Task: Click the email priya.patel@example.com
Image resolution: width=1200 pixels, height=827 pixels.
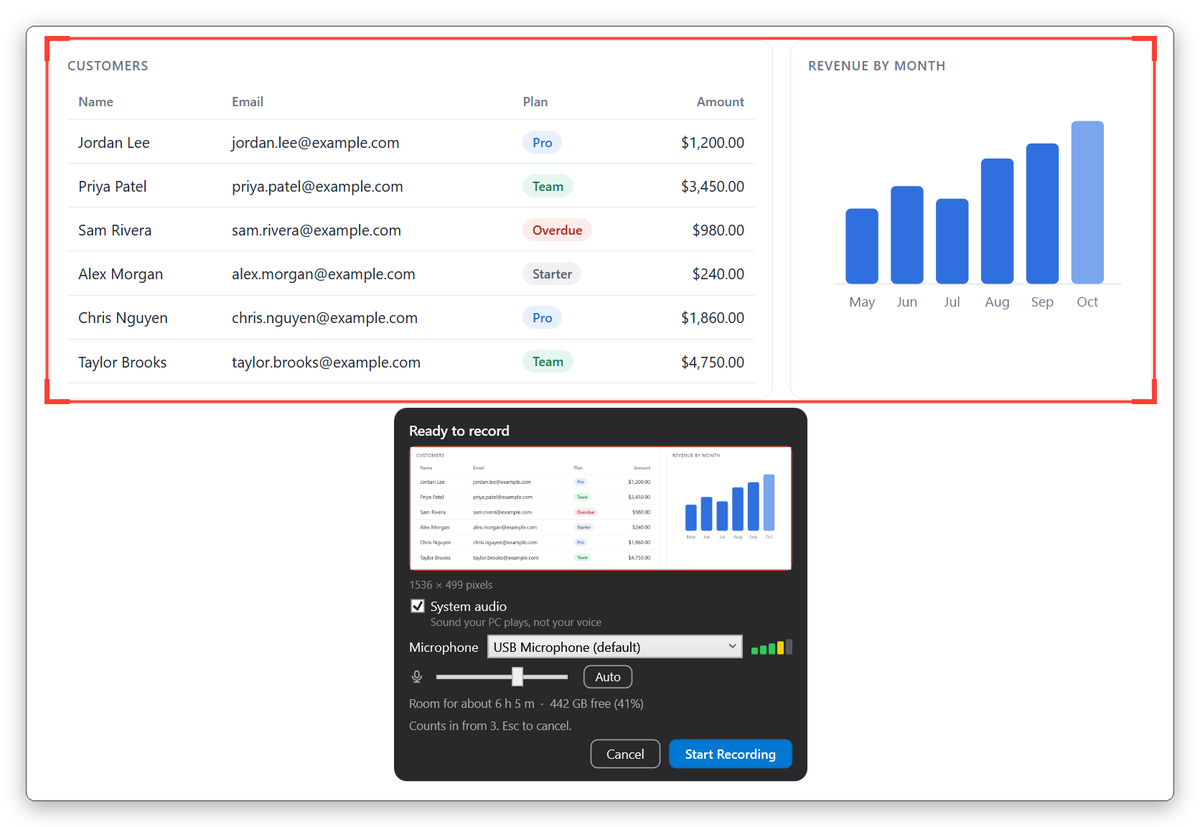Action: click(x=317, y=186)
